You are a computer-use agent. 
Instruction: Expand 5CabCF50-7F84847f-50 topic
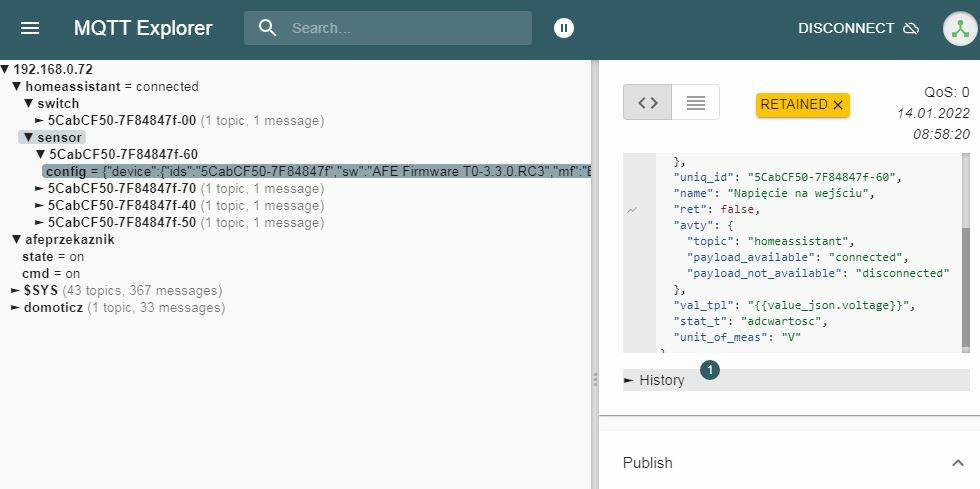point(40,222)
